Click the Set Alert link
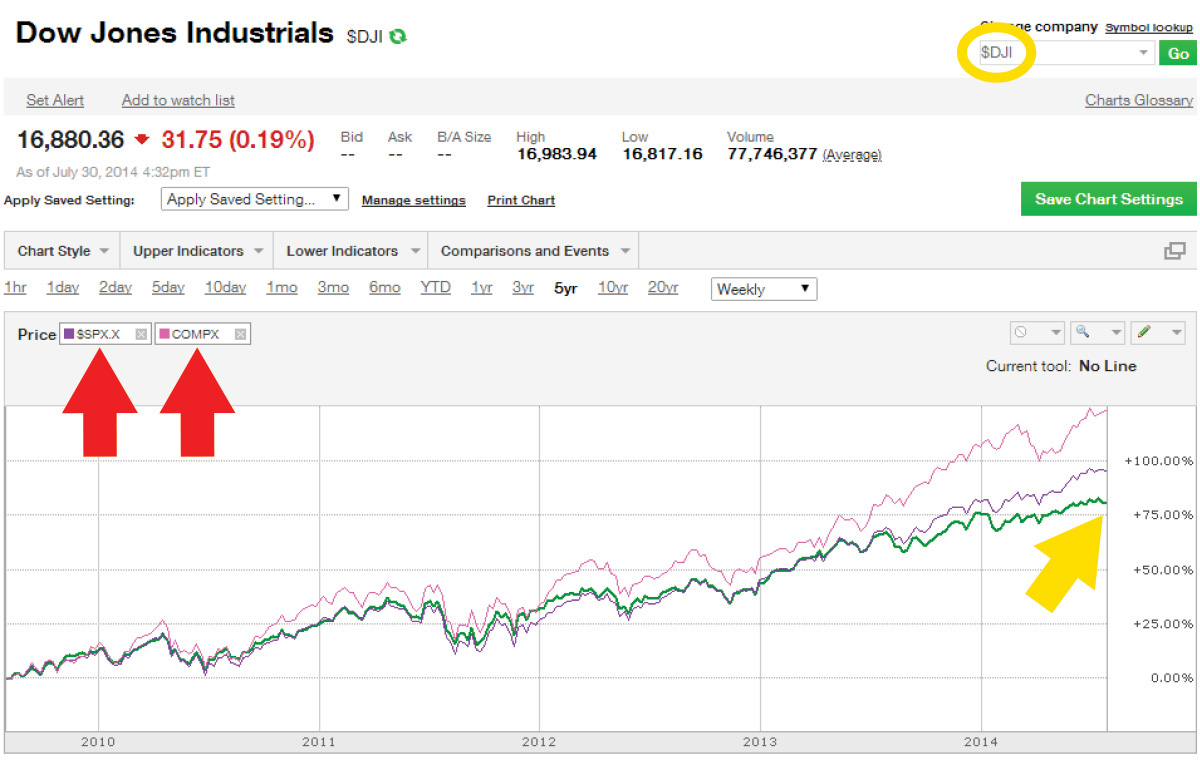1200x760 pixels. (x=55, y=100)
